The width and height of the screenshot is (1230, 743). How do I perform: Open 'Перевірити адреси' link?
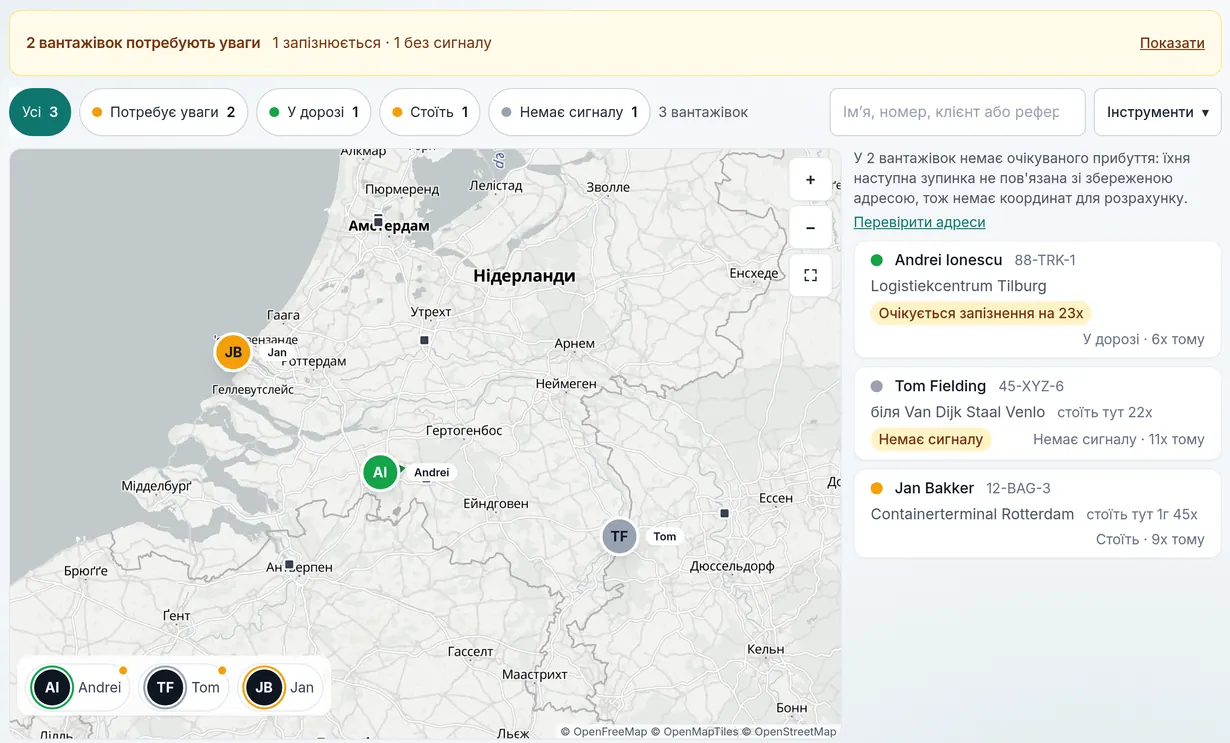919,222
